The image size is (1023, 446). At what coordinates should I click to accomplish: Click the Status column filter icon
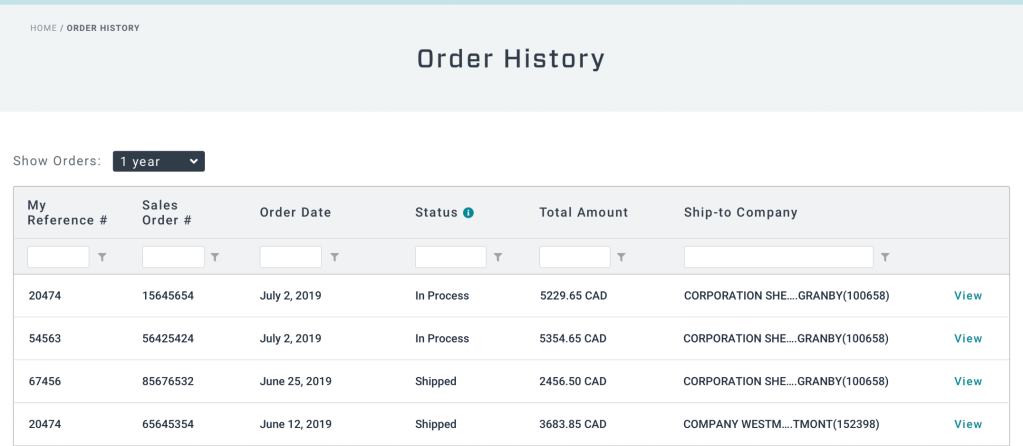pyautogui.click(x=498, y=257)
